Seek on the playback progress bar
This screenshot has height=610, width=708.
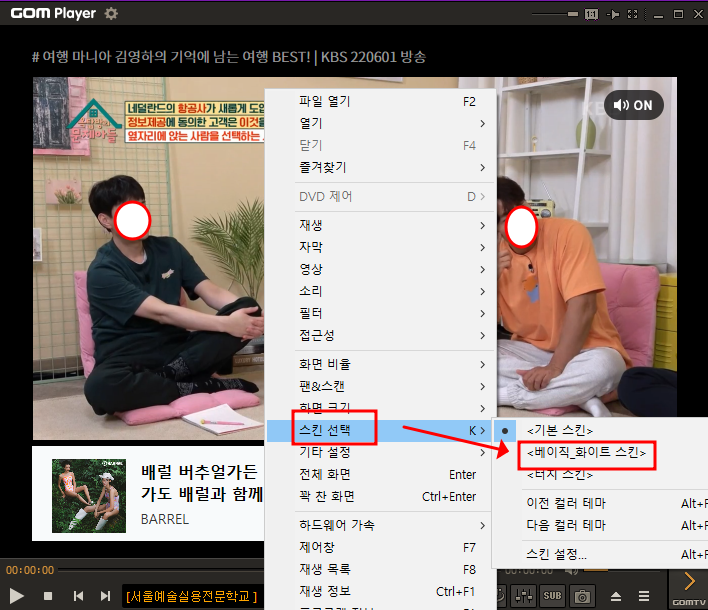(161, 570)
